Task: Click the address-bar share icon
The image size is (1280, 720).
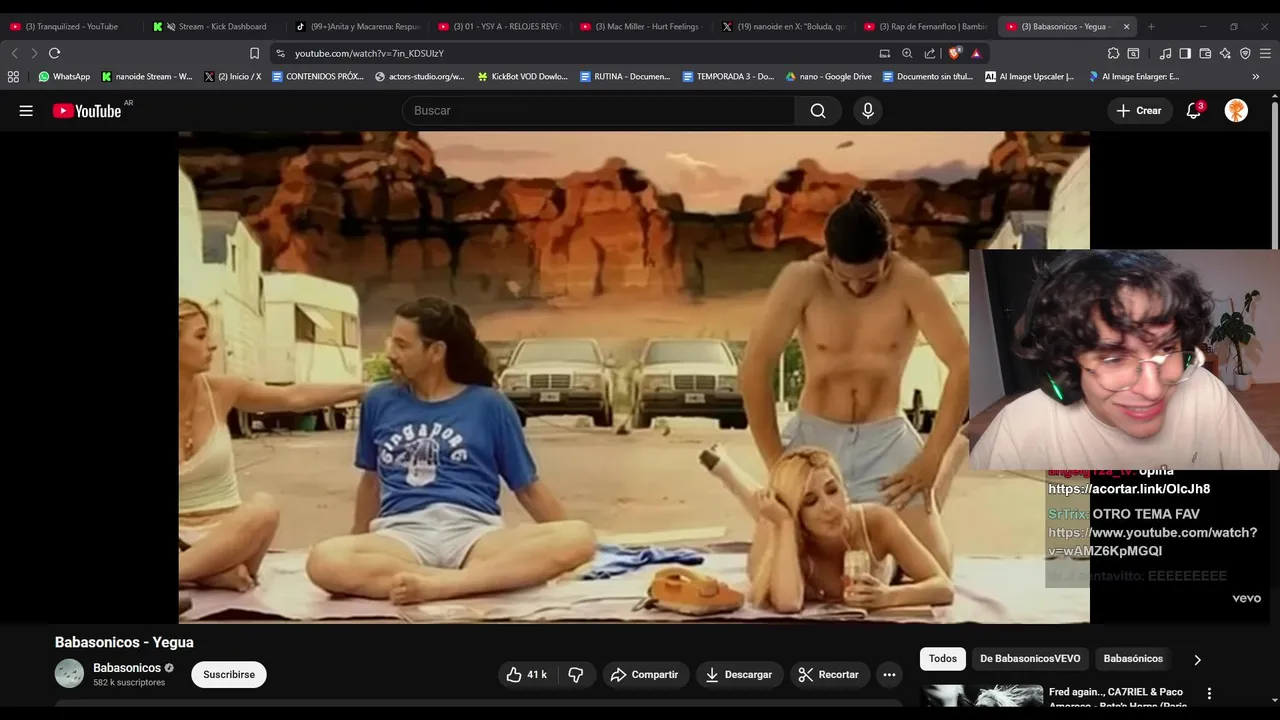Action: coord(930,53)
